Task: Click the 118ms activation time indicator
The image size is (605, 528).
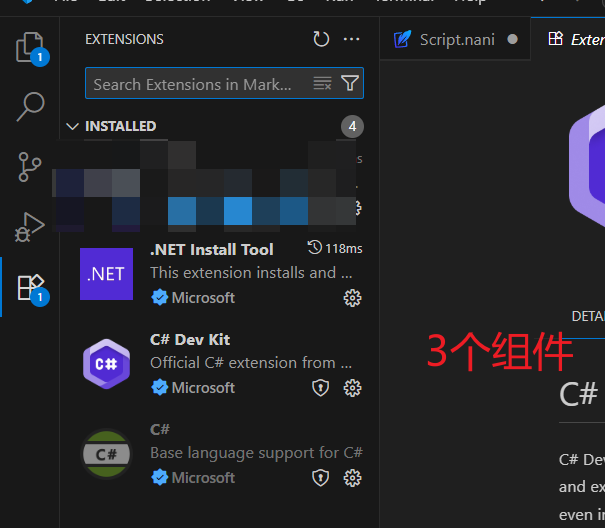Action: pos(335,249)
